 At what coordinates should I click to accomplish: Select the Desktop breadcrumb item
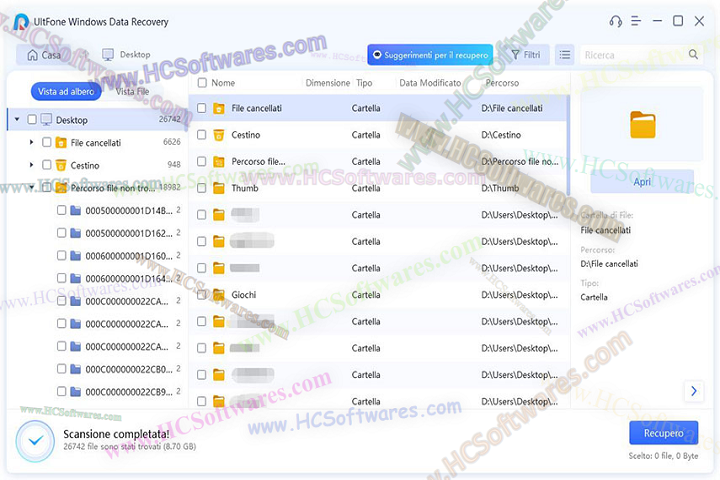click(x=126, y=55)
